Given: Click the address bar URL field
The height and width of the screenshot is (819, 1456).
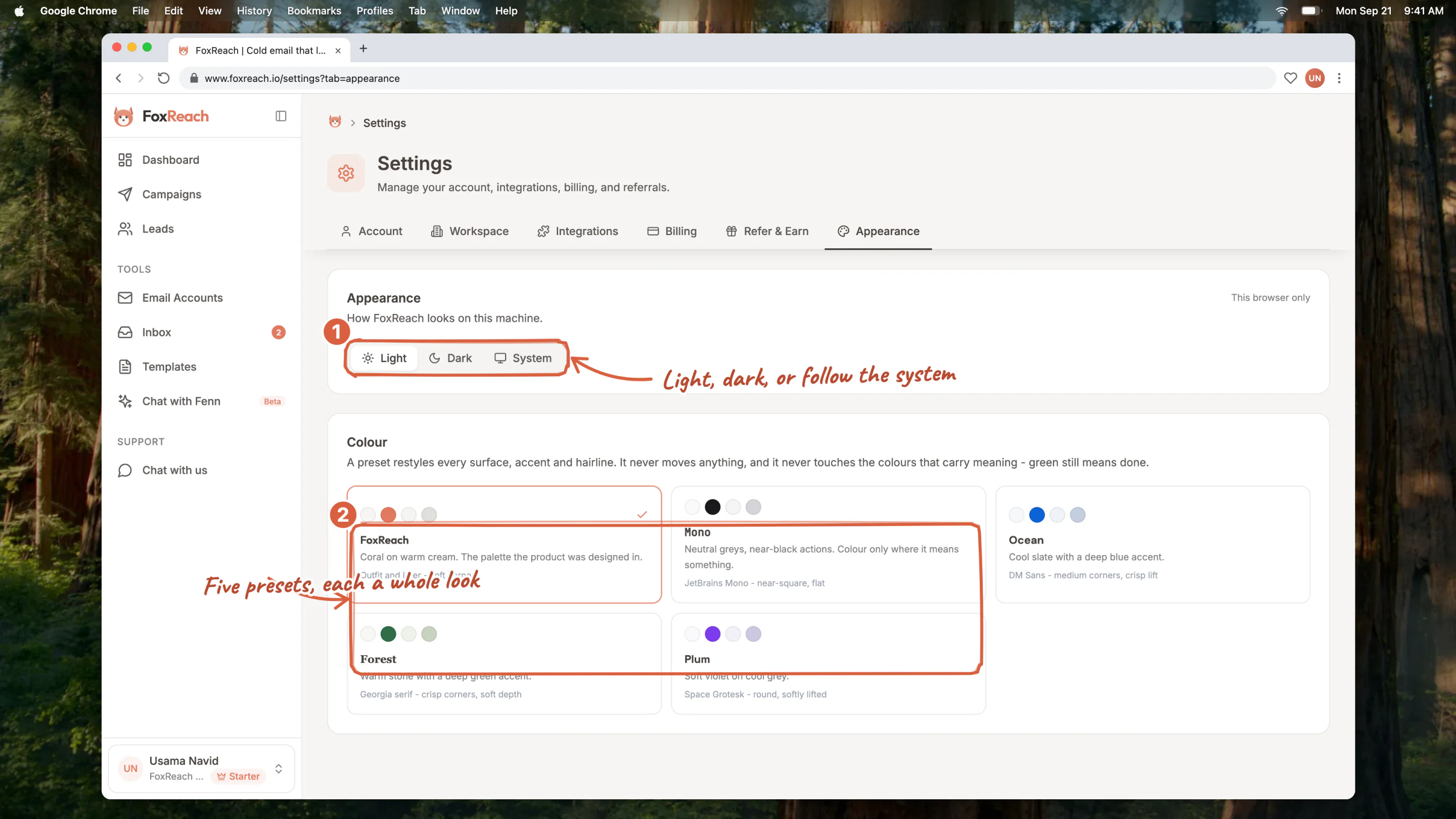Looking at the screenshot, I should [727, 78].
